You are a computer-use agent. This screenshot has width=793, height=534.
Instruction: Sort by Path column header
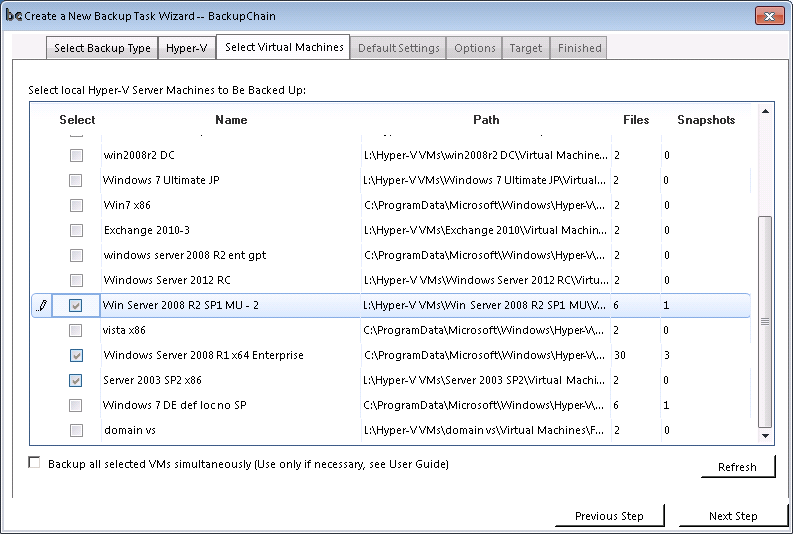click(x=486, y=120)
